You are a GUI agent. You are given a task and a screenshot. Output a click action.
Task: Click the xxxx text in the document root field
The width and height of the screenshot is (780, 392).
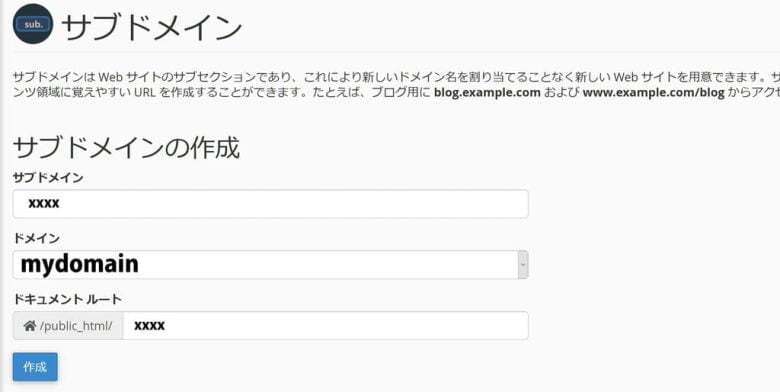coord(149,325)
